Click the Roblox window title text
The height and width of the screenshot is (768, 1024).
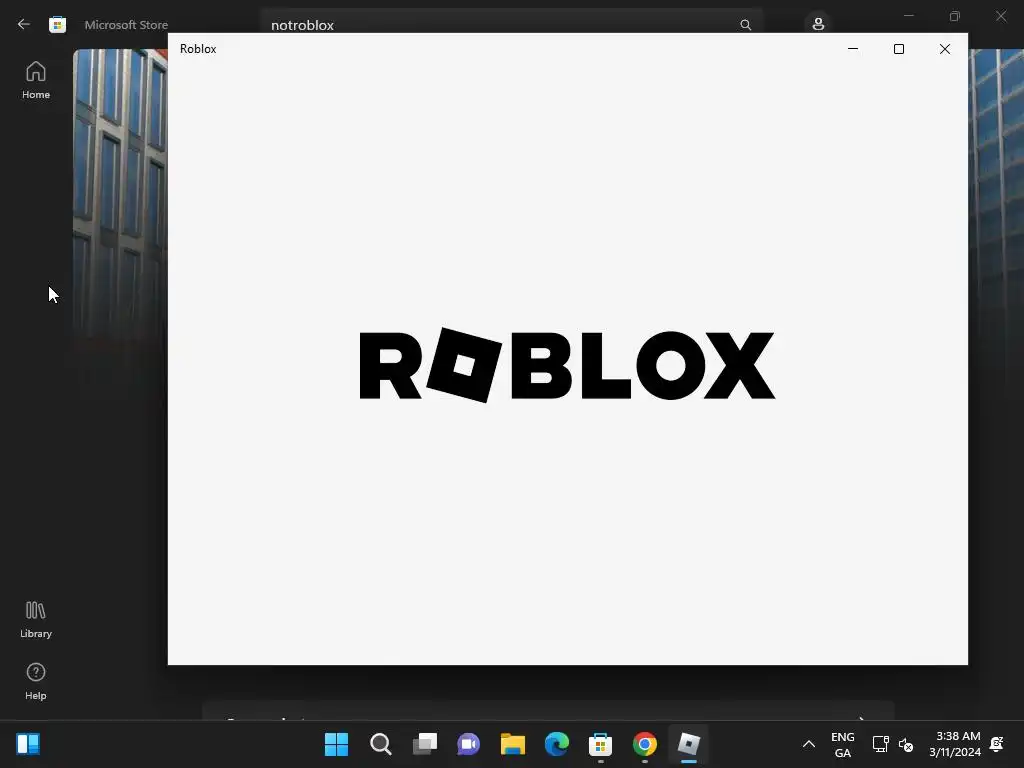coord(198,49)
